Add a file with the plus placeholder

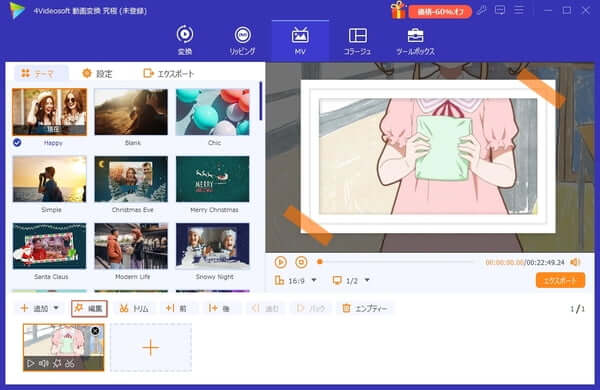[x=151, y=348]
